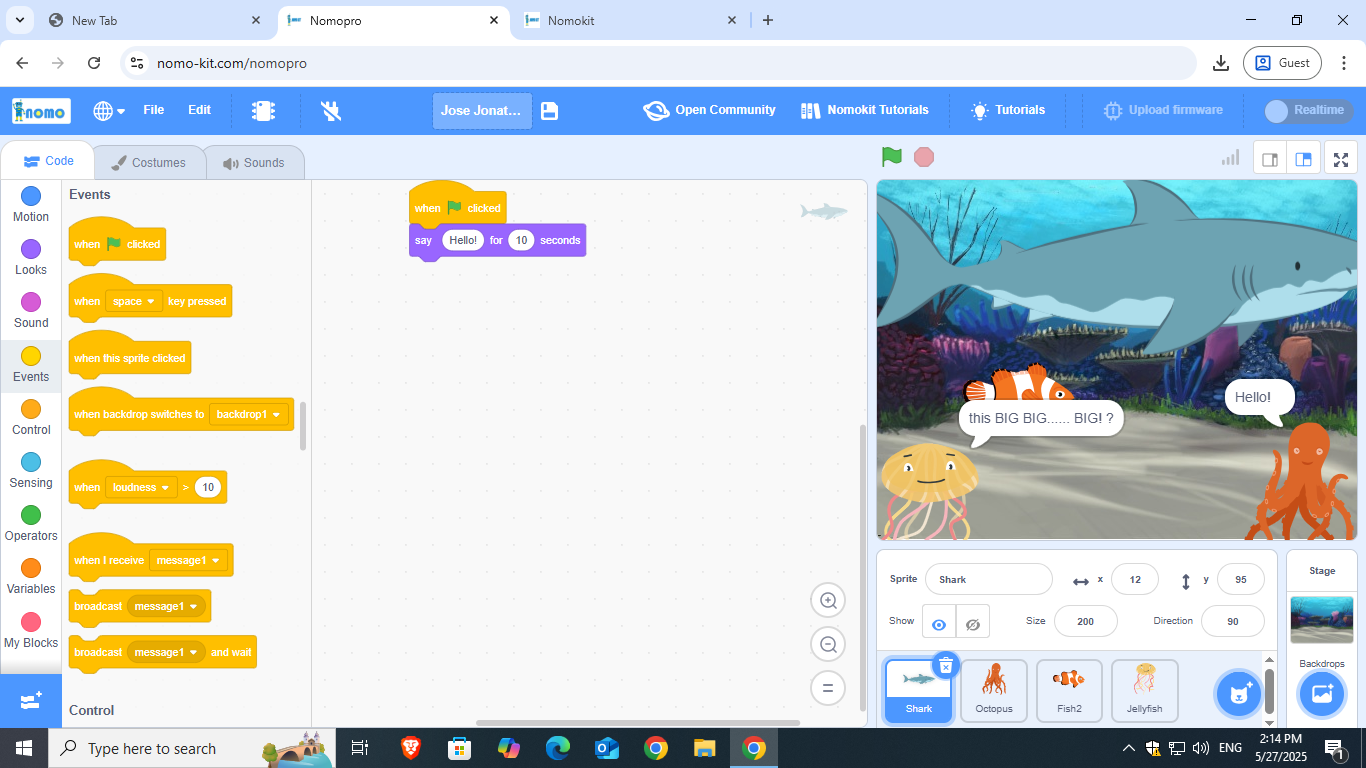Open the backdrop1 dropdown in block
This screenshot has height=768, width=1366.
[x=249, y=414]
